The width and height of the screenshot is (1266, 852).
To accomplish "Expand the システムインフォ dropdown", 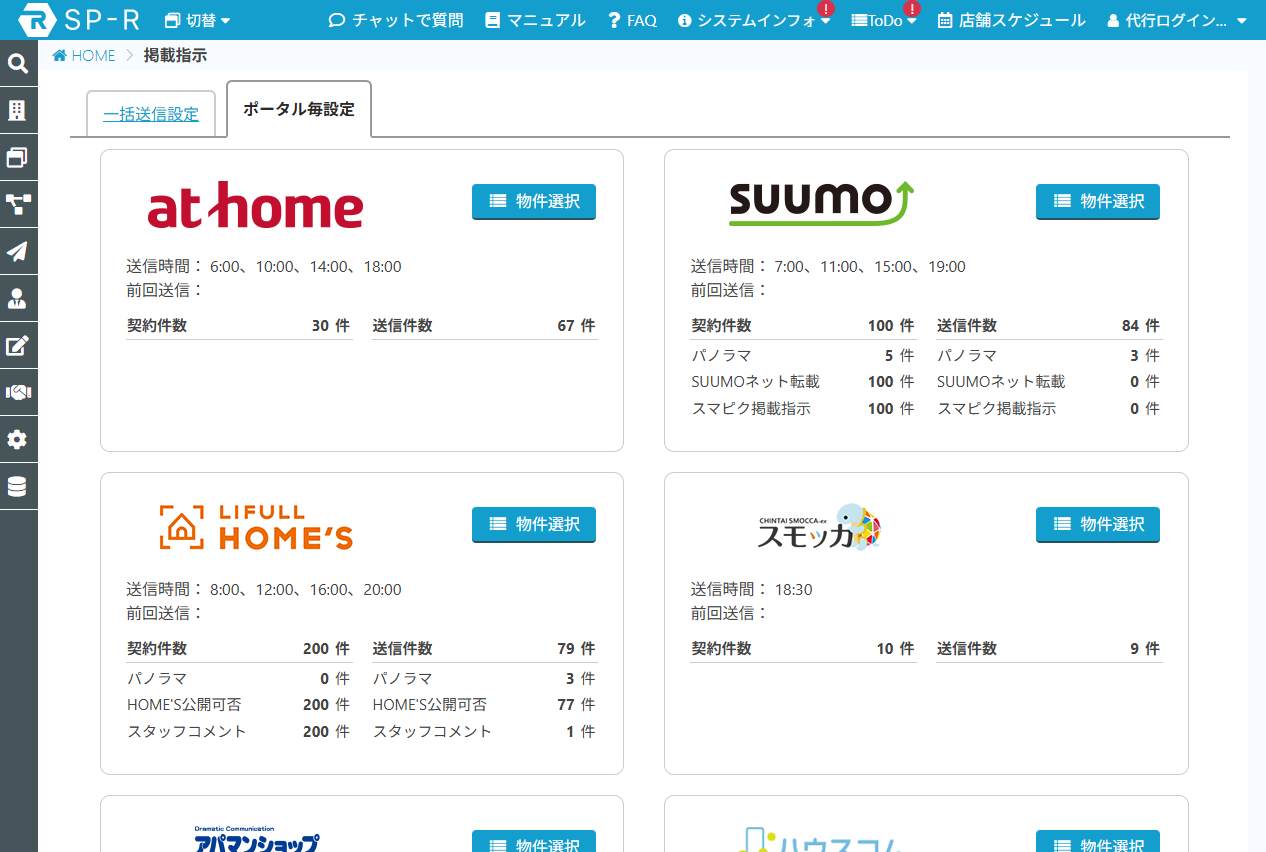I will 754,20.
